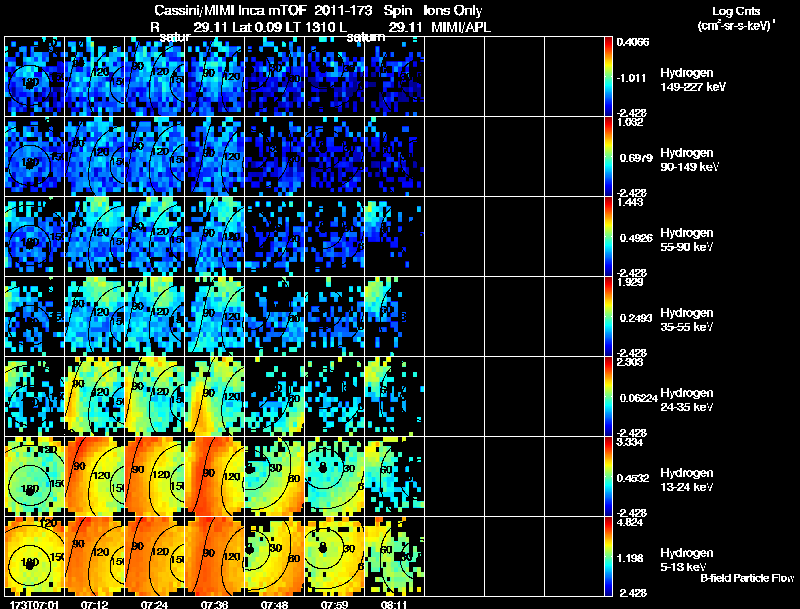
Task: Click the 07:36 time label
Action: (214, 604)
